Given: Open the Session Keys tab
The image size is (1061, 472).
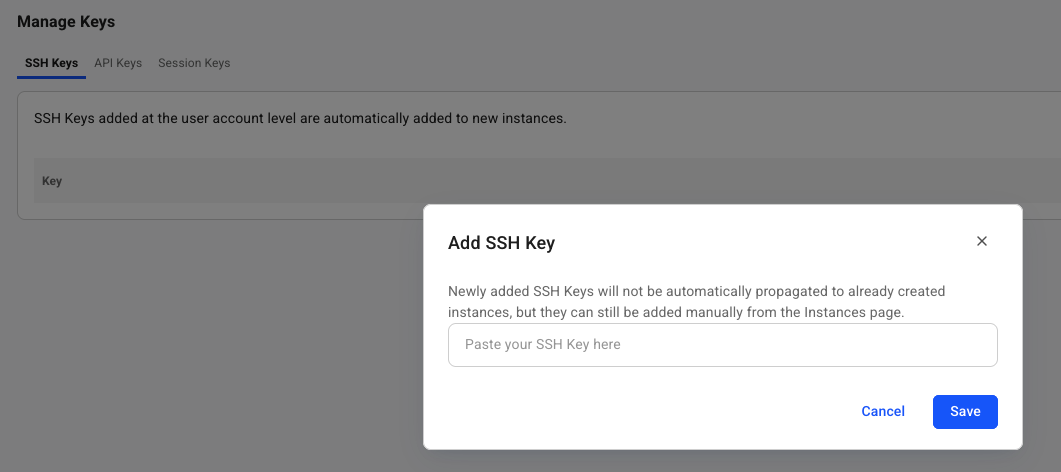Looking at the screenshot, I should pyautogui.click(x=194, y=63).
